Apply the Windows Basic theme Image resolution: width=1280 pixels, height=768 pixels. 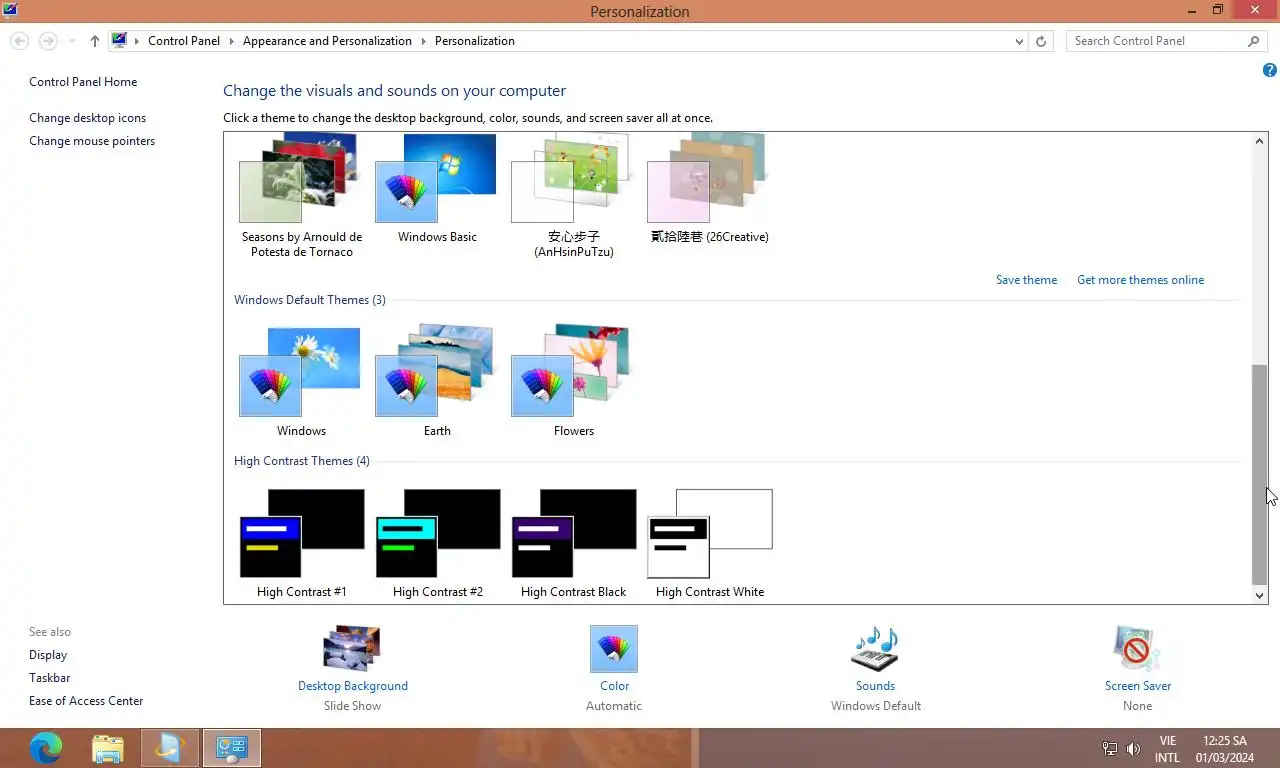(437, 190)
